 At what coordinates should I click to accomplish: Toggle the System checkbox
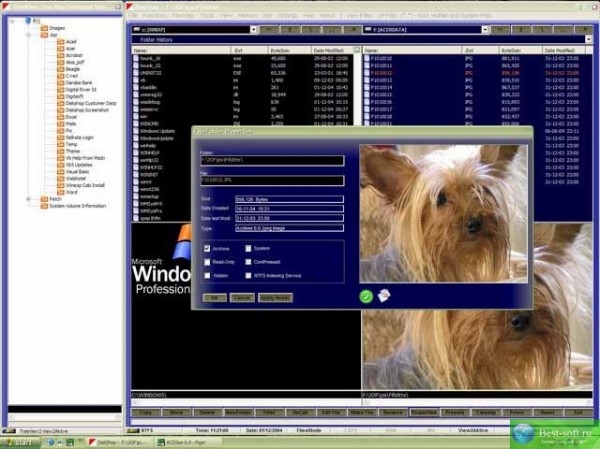tap(248, 249)
